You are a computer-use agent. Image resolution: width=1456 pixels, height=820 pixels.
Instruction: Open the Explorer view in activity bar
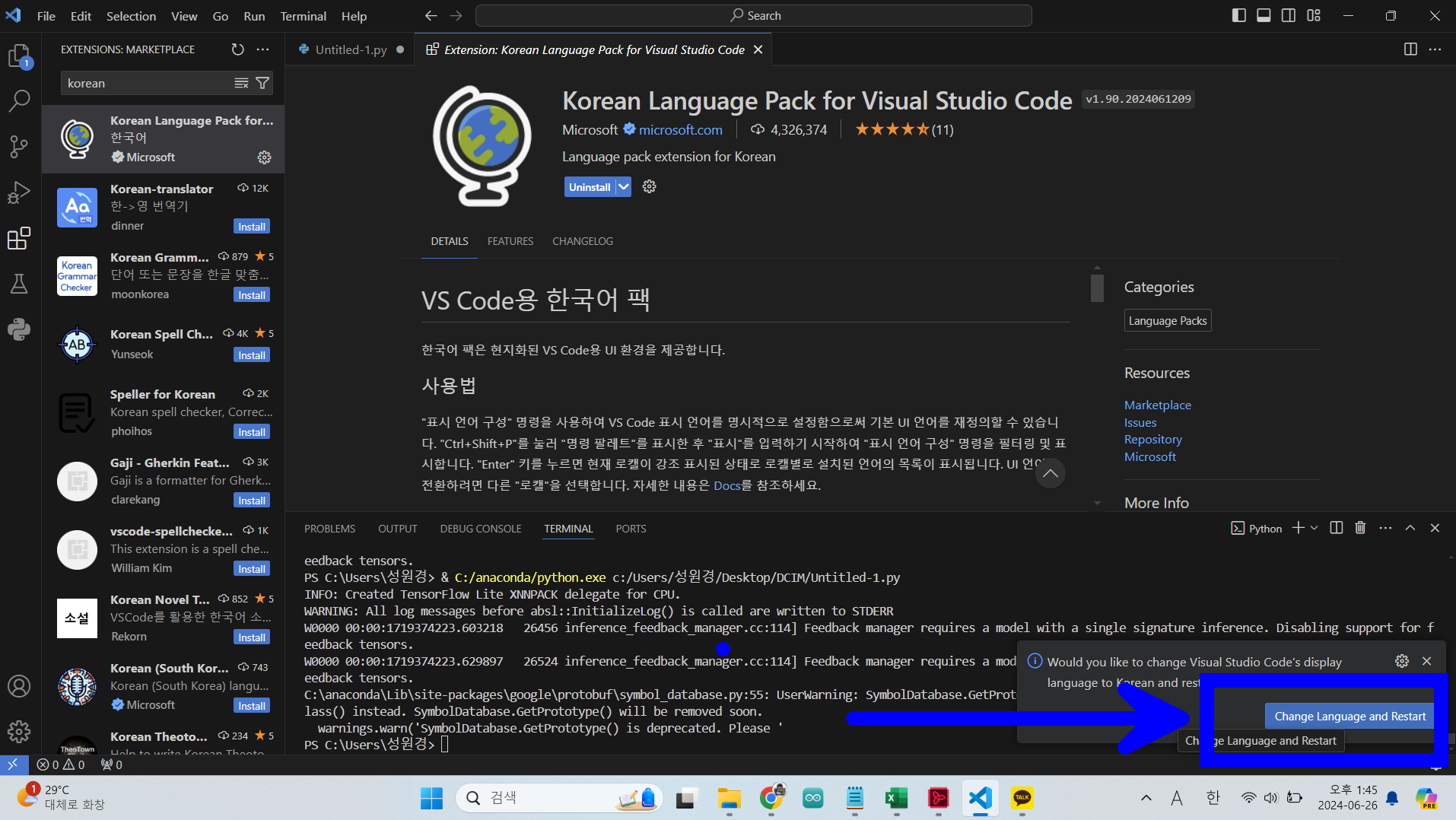[x=20, y=55]
